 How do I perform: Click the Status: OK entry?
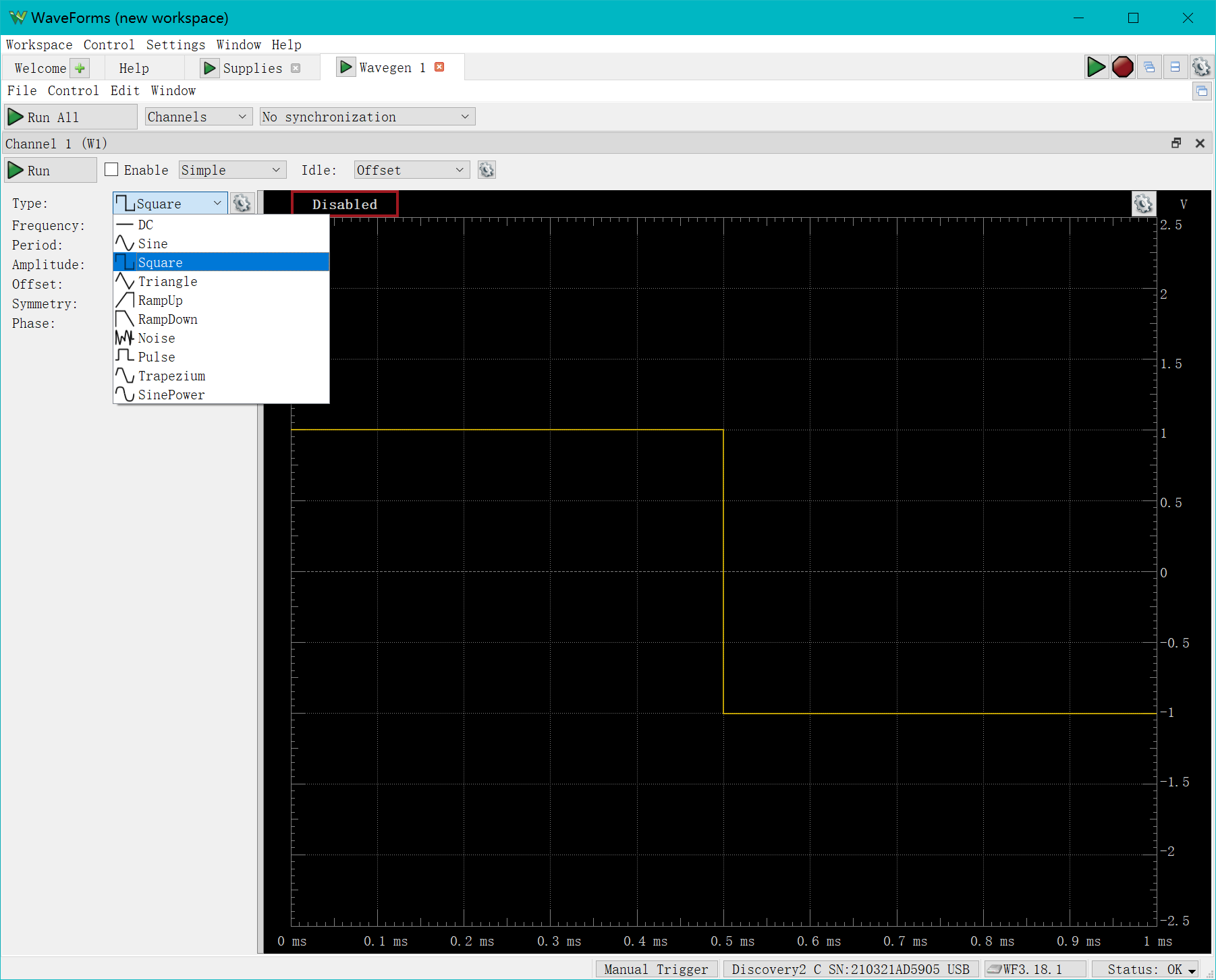tap(1144, 969)
